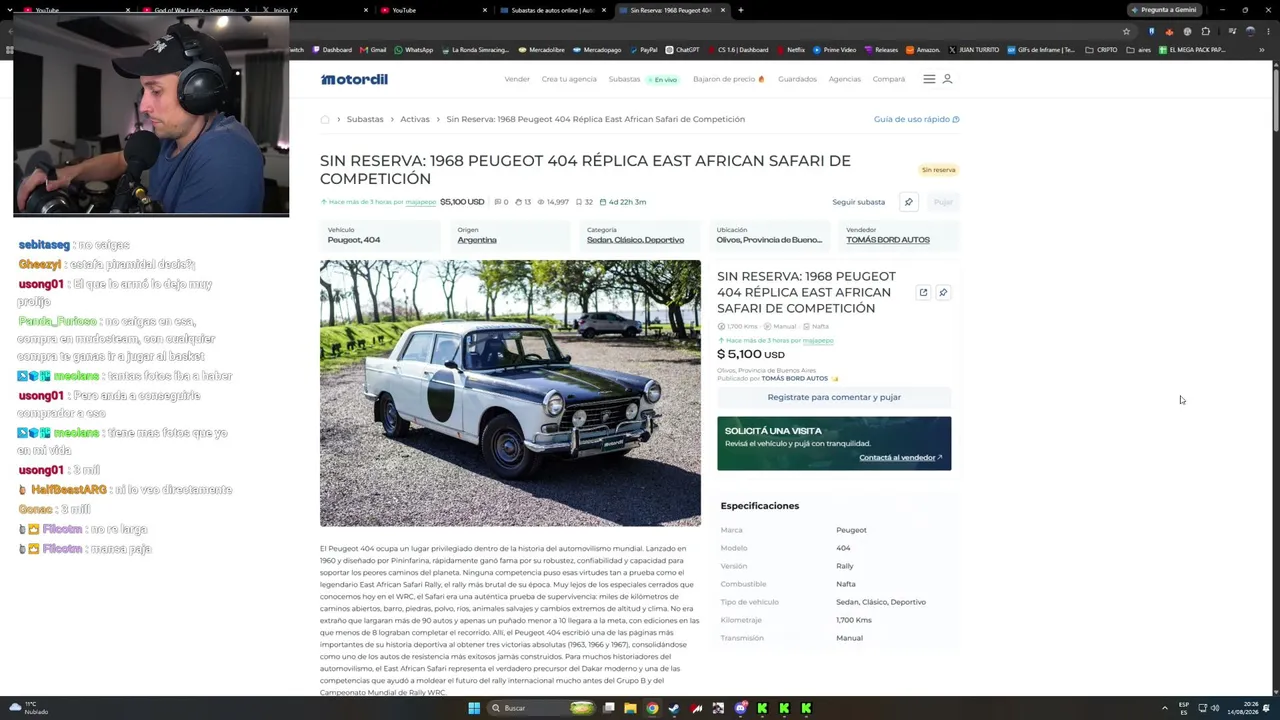This screenshot has height=720, width=1280.
Task: Click Registrate para comentar y pujar
Action: click(834, 397)
